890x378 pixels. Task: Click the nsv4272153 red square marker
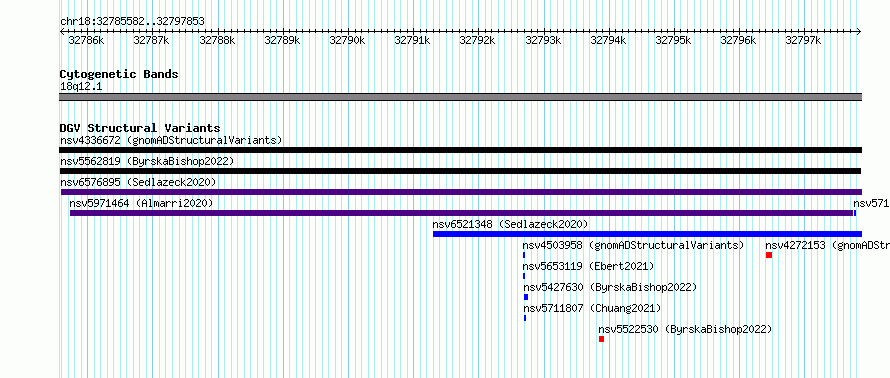pyautogui.click(x=769, y=255)
